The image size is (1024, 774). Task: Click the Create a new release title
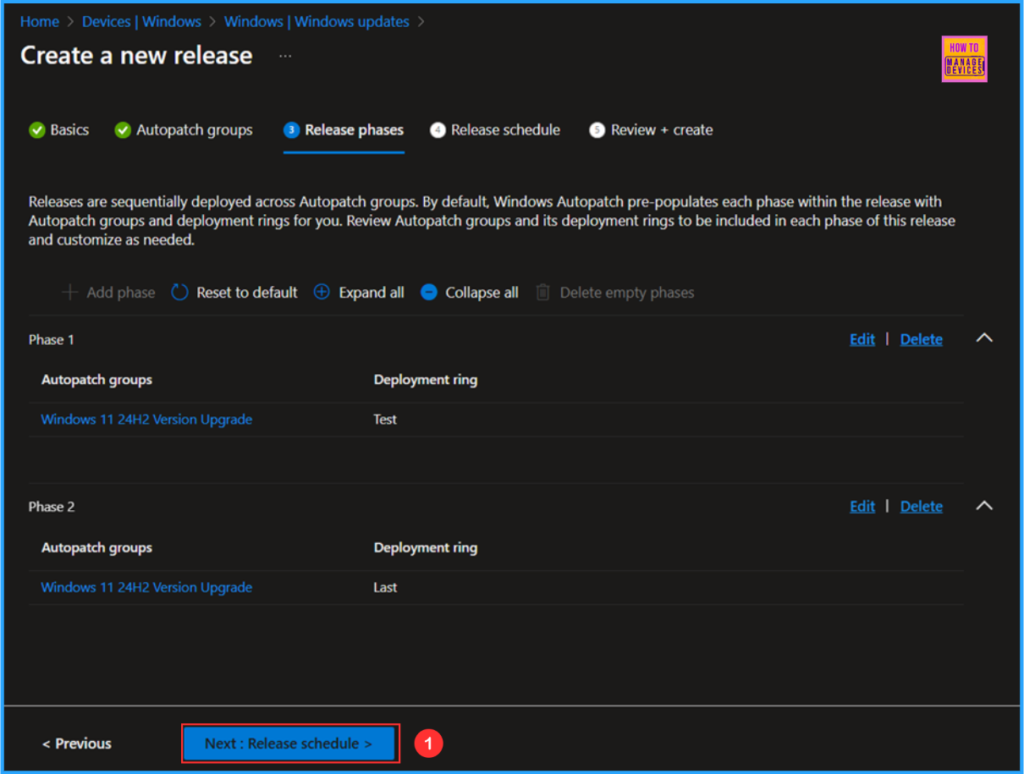click(136, 56)
